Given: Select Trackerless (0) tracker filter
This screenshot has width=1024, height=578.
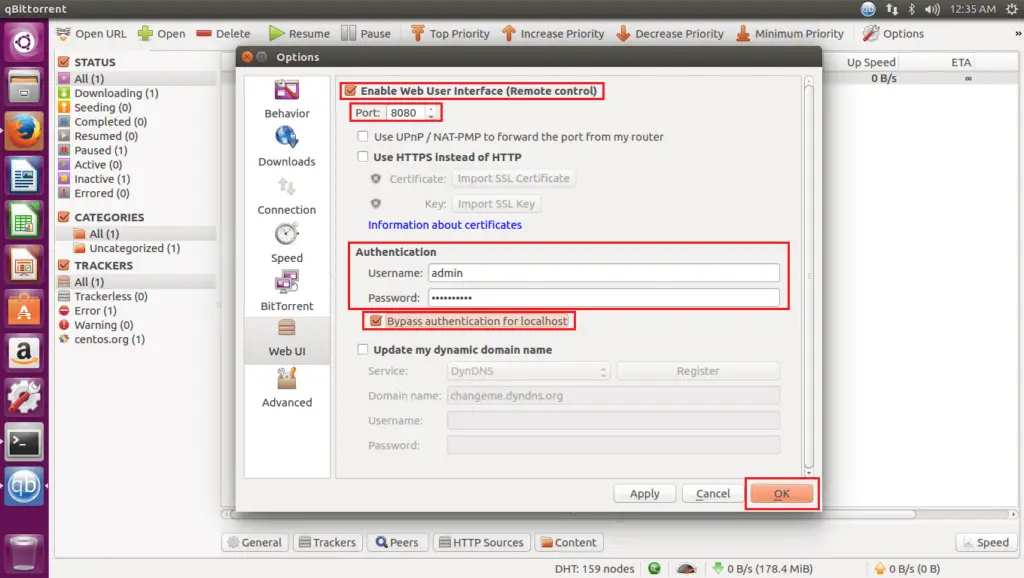Looking at the screenshot, I should tap(110, 296).
